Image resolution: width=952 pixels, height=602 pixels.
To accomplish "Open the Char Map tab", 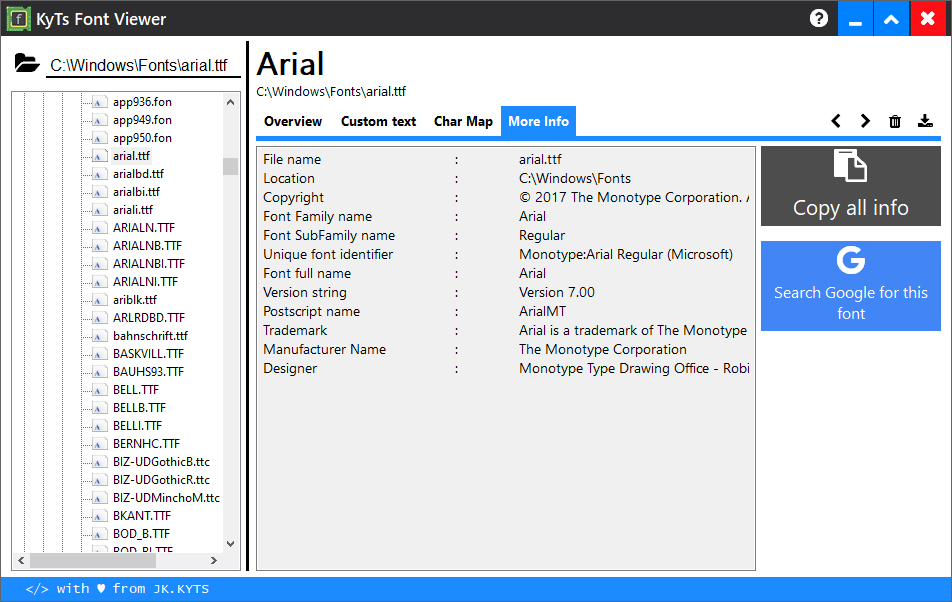I will 463,121.
